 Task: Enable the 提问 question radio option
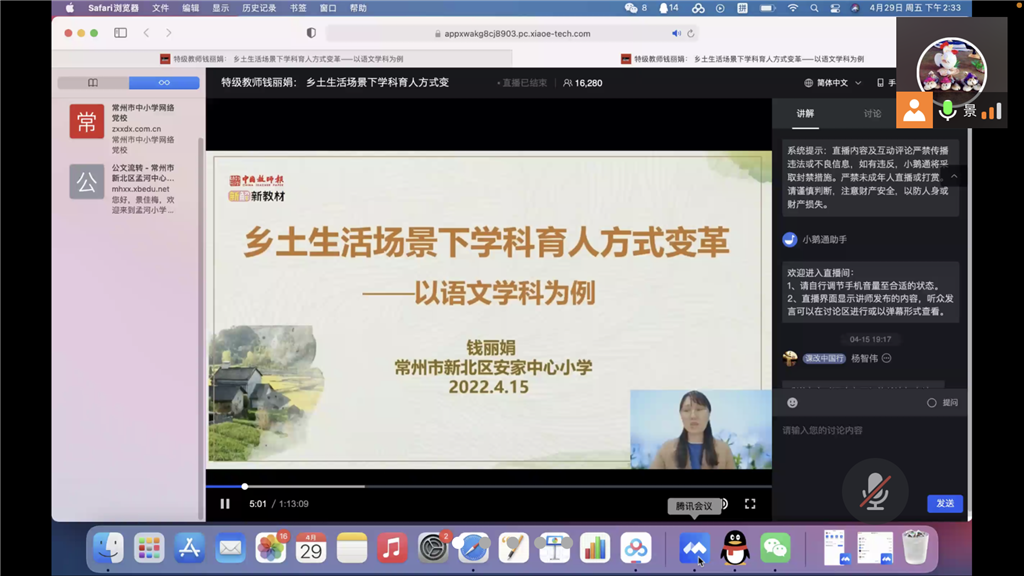[932, 403]
